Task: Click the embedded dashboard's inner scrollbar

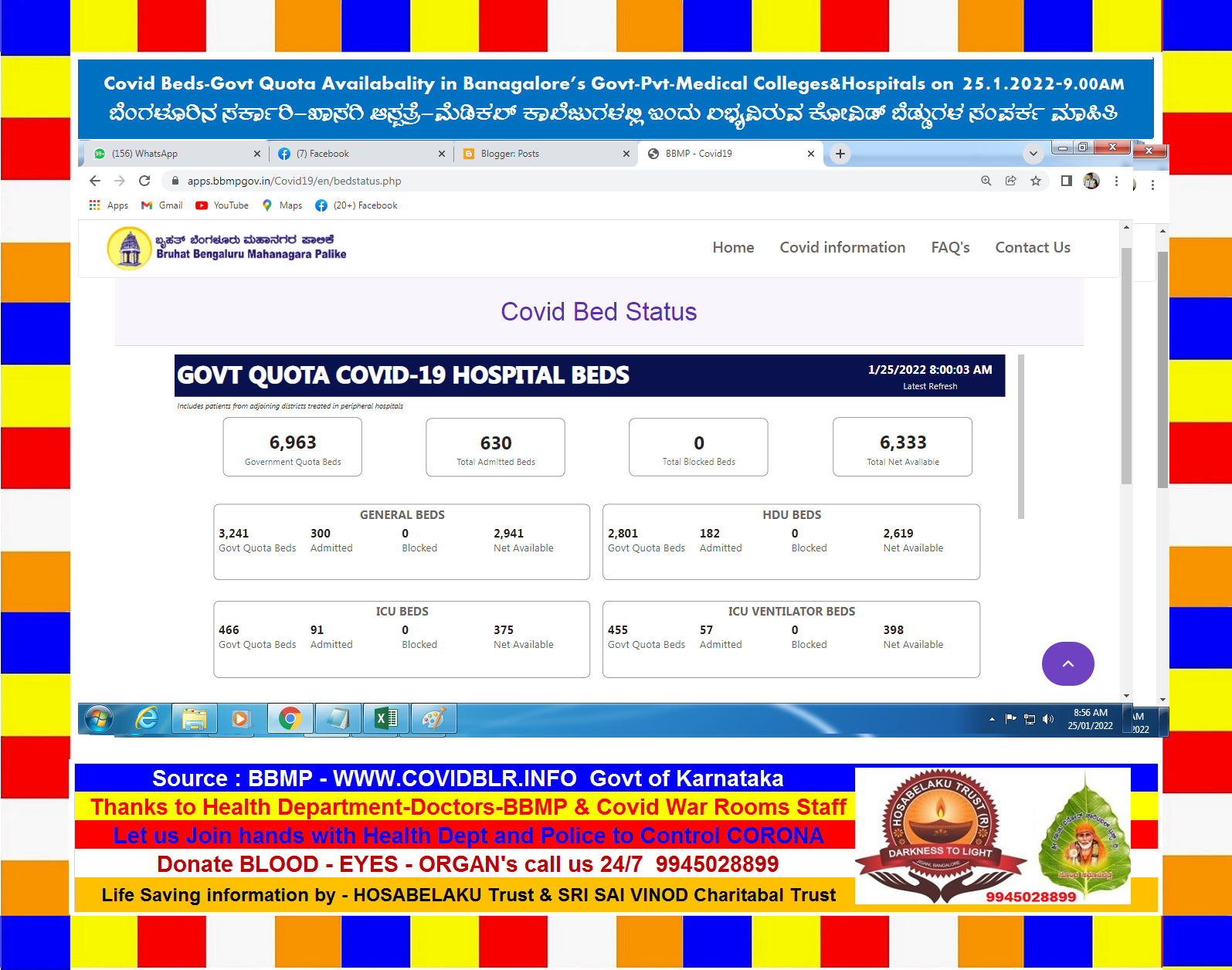Action: pos(1021,436)
